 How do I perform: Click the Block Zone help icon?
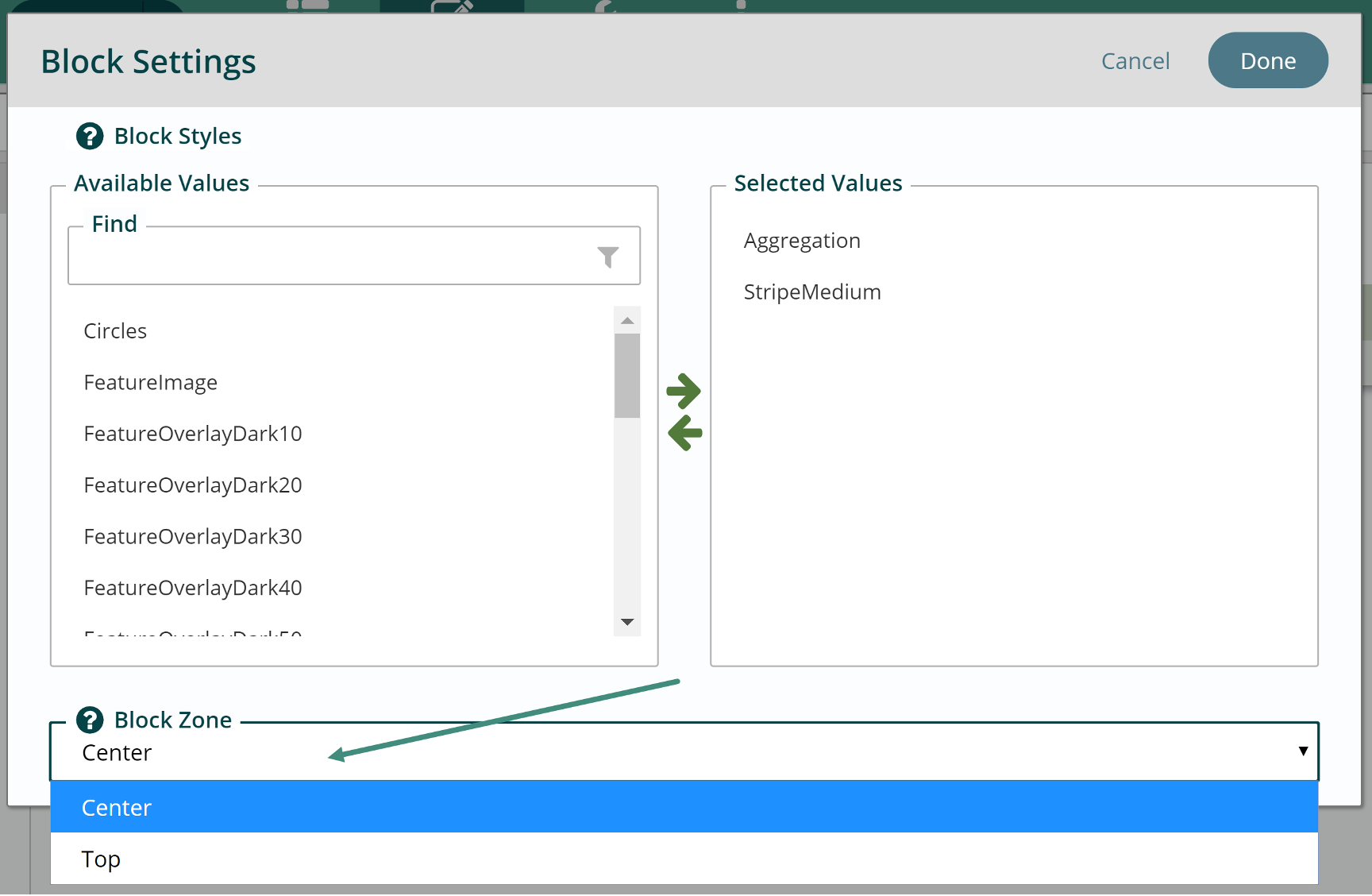coord(90,720)
